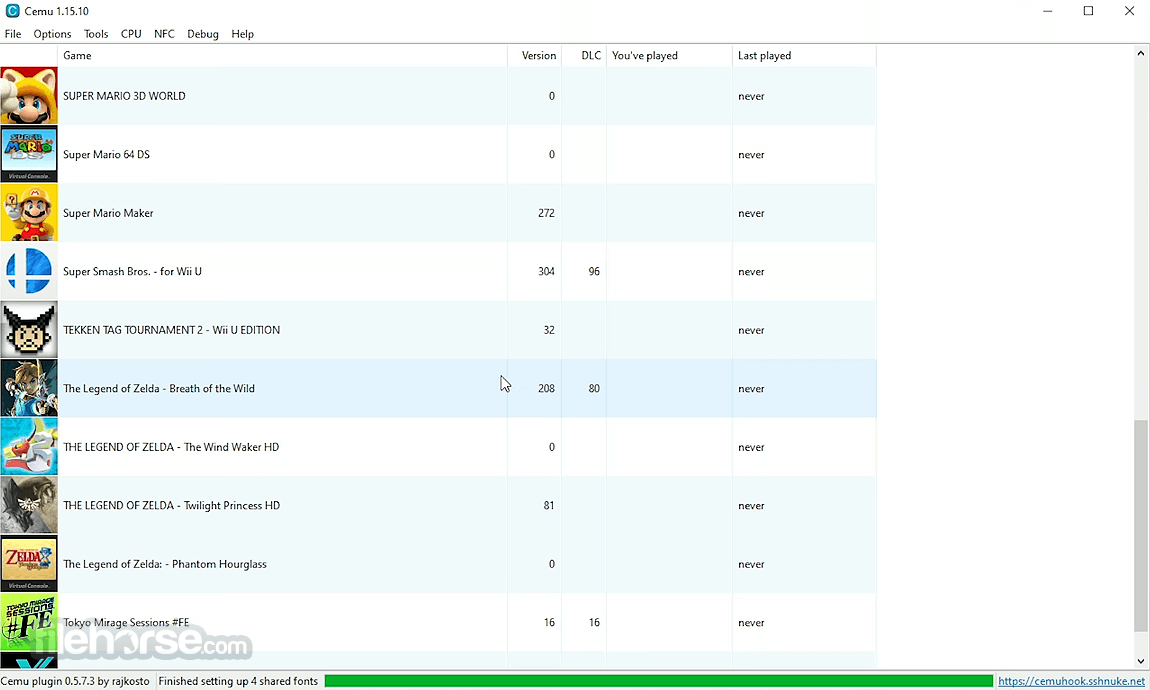Select TEKKEN TAG TOURNAMENT 2 title text
1150x690 pixels.
tap(172, 330)
